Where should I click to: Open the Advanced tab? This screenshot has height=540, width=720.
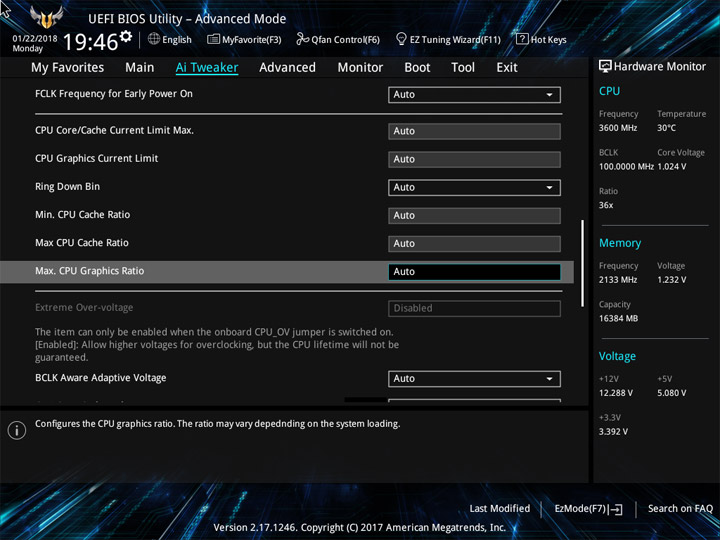287,68
